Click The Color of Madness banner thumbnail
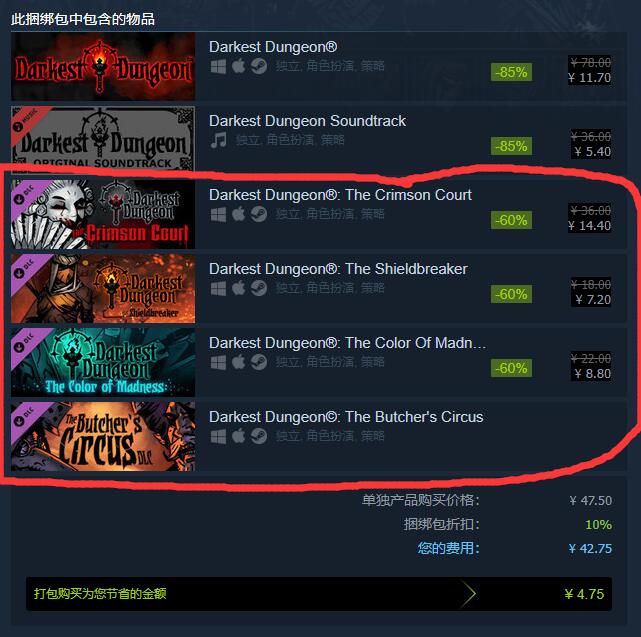Image resolution: width=641 pixels, height=637 pixels. click(x=103, y=363)
